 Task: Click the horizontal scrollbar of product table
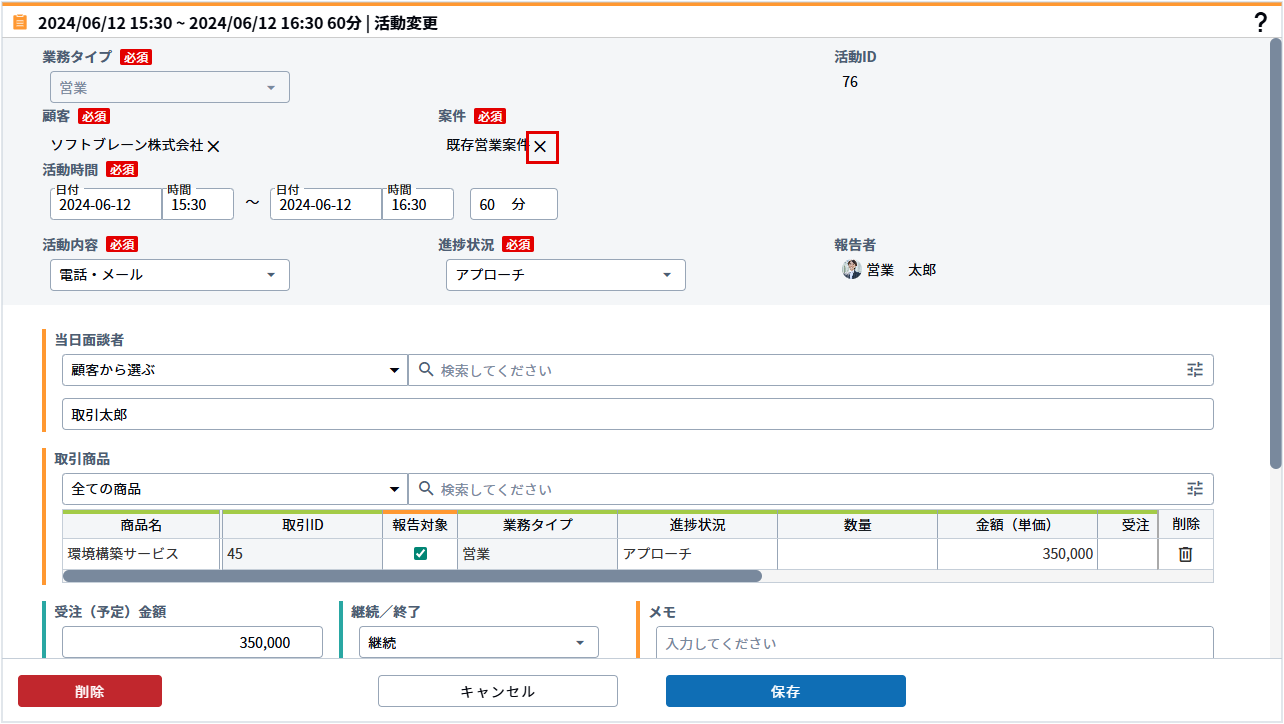pos(412,576)
